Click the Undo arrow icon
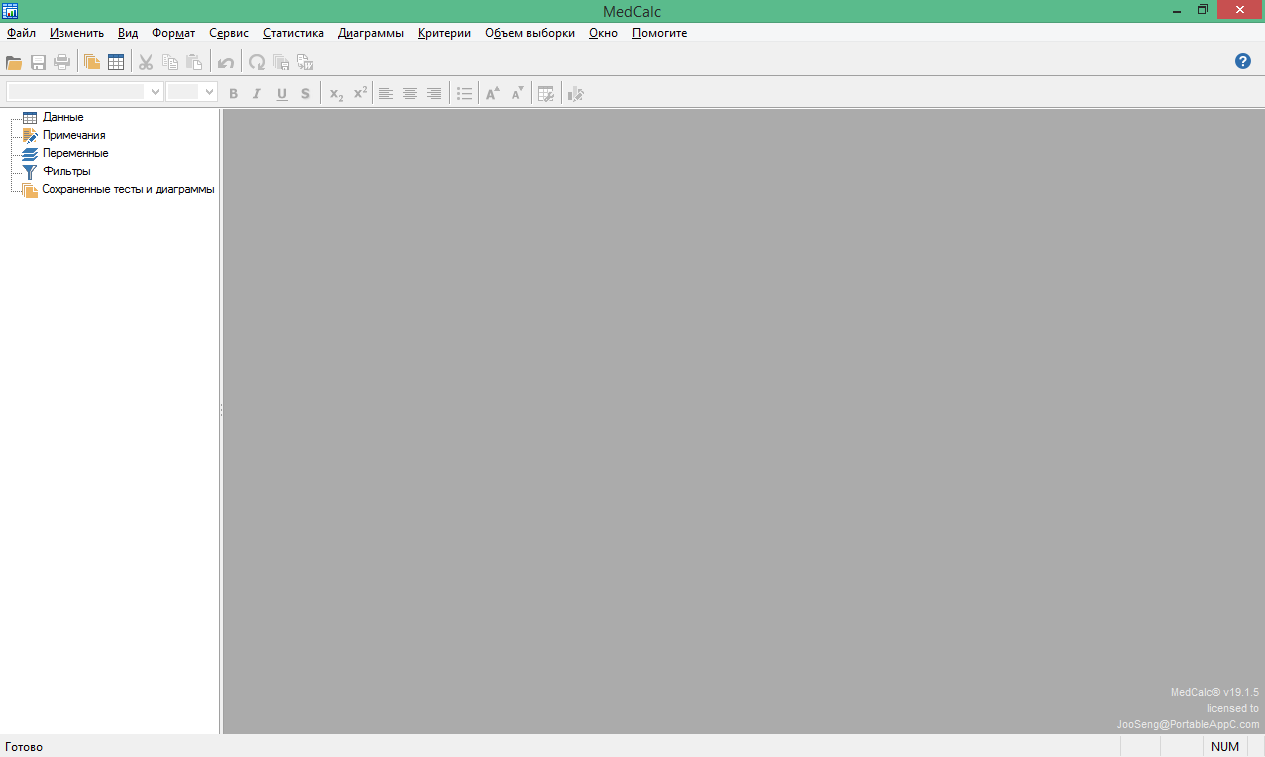1265x757 pixels. (226, 62)
